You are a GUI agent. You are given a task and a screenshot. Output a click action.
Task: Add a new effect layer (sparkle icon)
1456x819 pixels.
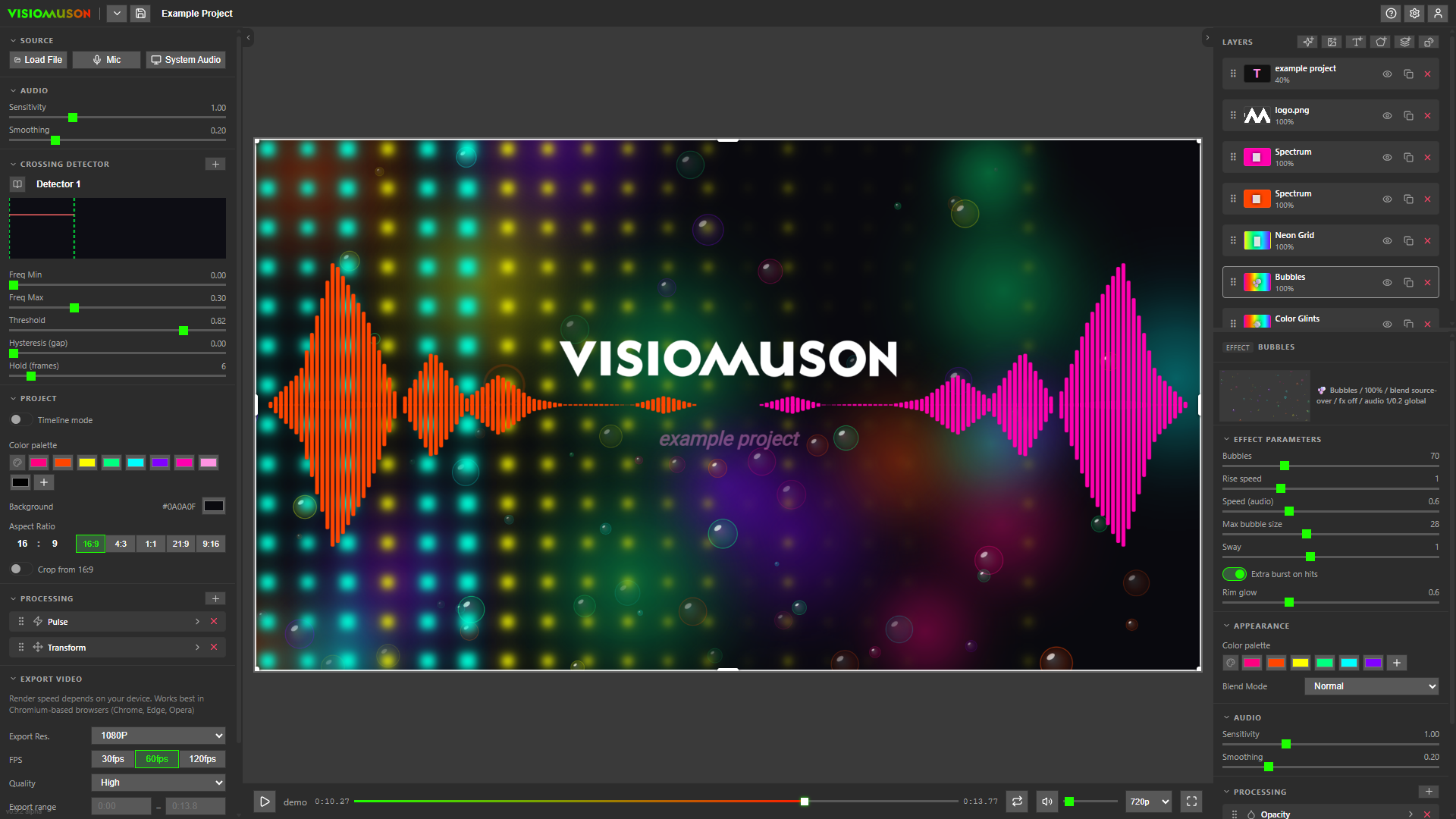tap(1307, 42)
